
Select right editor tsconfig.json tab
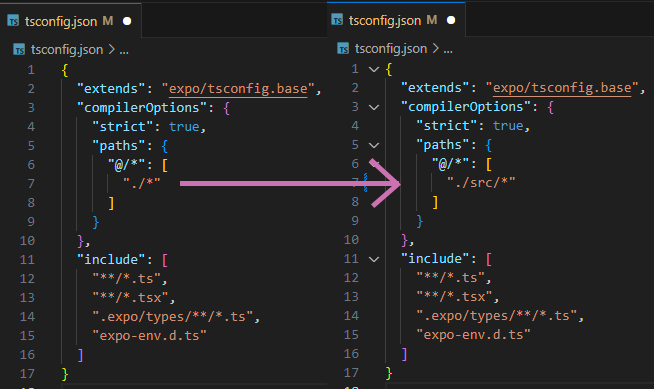396,20
